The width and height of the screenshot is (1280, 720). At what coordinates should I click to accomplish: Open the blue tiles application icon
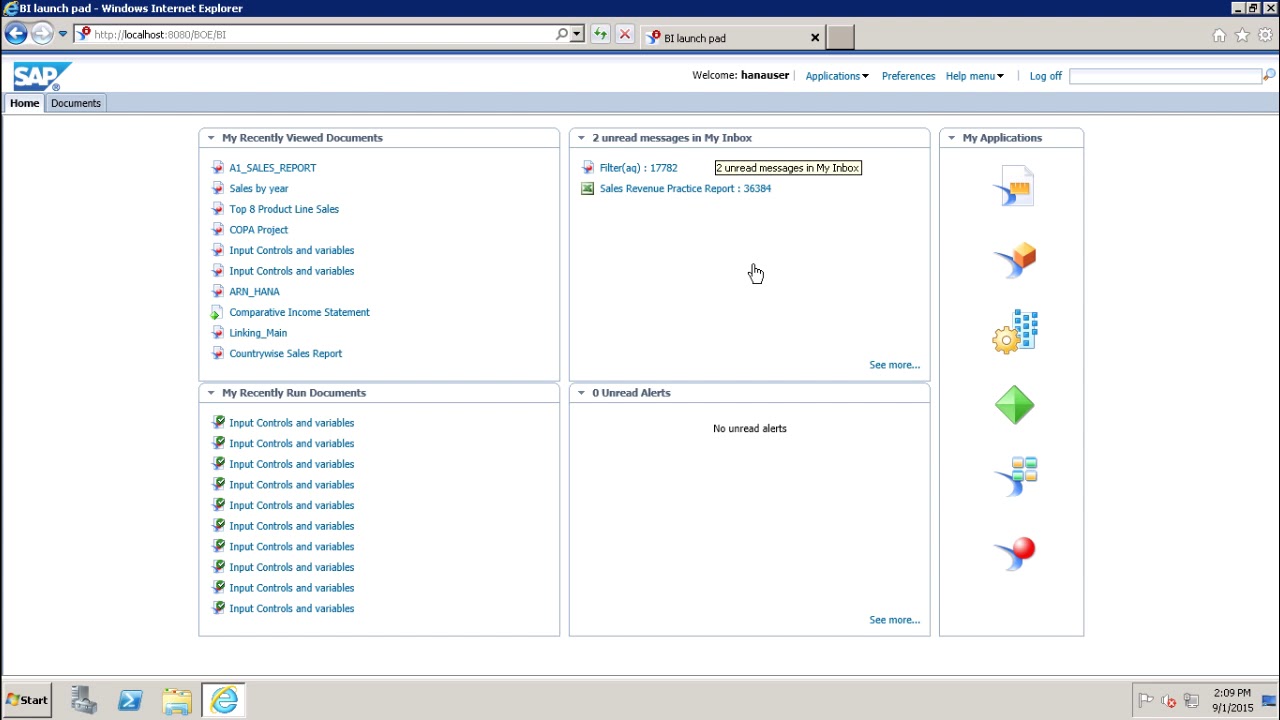[1015, 476]
